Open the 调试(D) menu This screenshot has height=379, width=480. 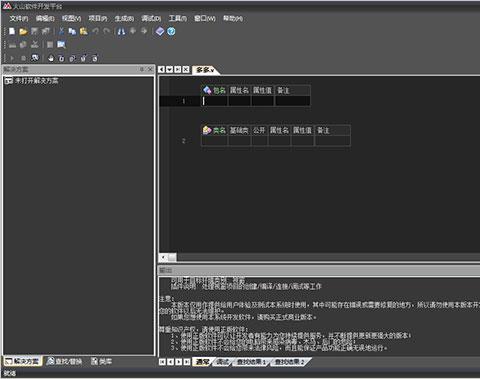151,18
